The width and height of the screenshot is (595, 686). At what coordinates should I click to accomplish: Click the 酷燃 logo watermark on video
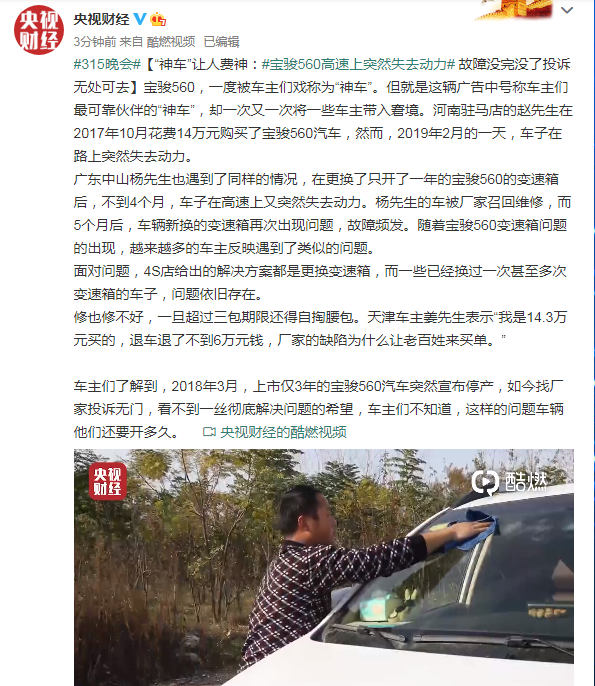[x=509, y=482]
